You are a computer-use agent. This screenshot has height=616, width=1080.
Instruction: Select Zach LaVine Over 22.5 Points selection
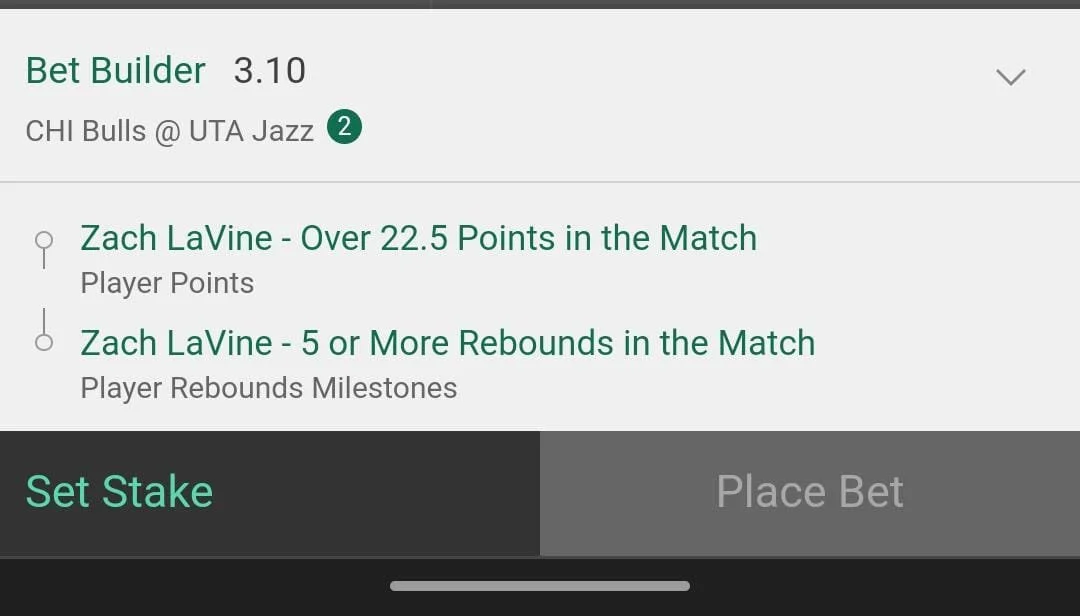tap(419, 238)
